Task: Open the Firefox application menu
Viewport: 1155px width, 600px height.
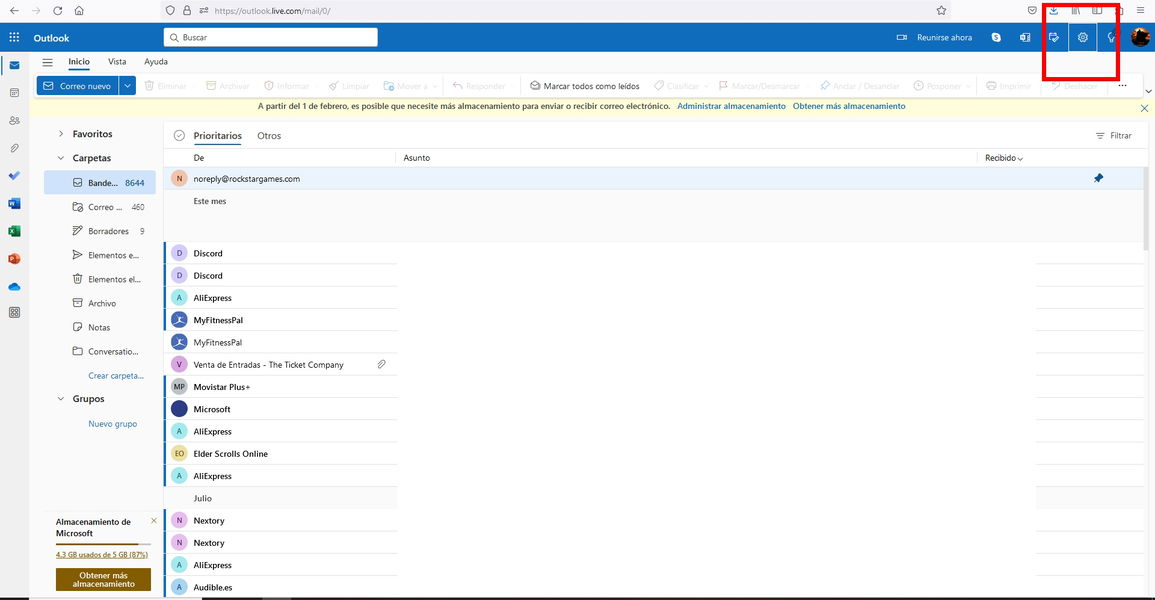Action: click(1140, 10)
